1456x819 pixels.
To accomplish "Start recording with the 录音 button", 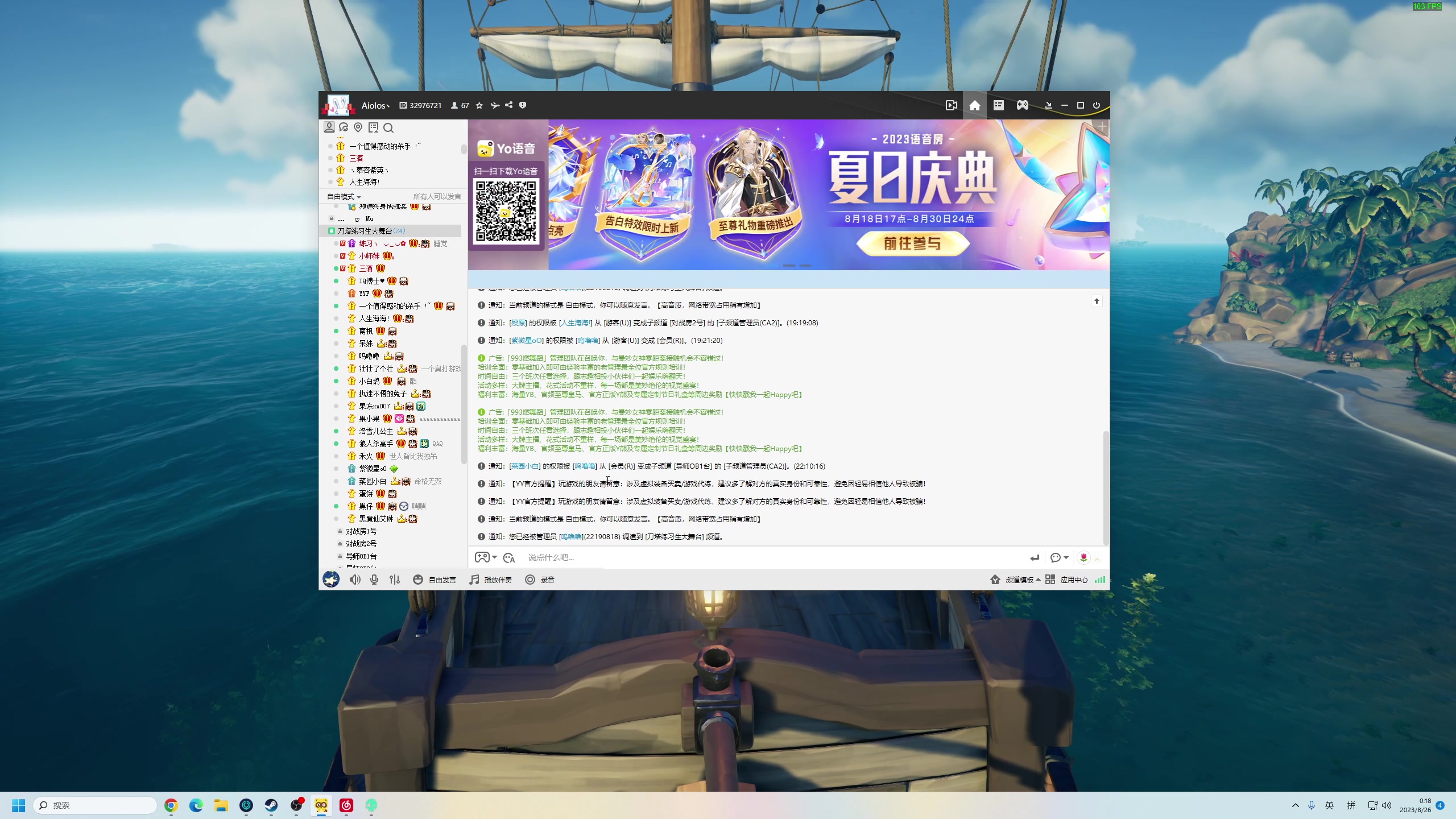I will click(539, 580).
